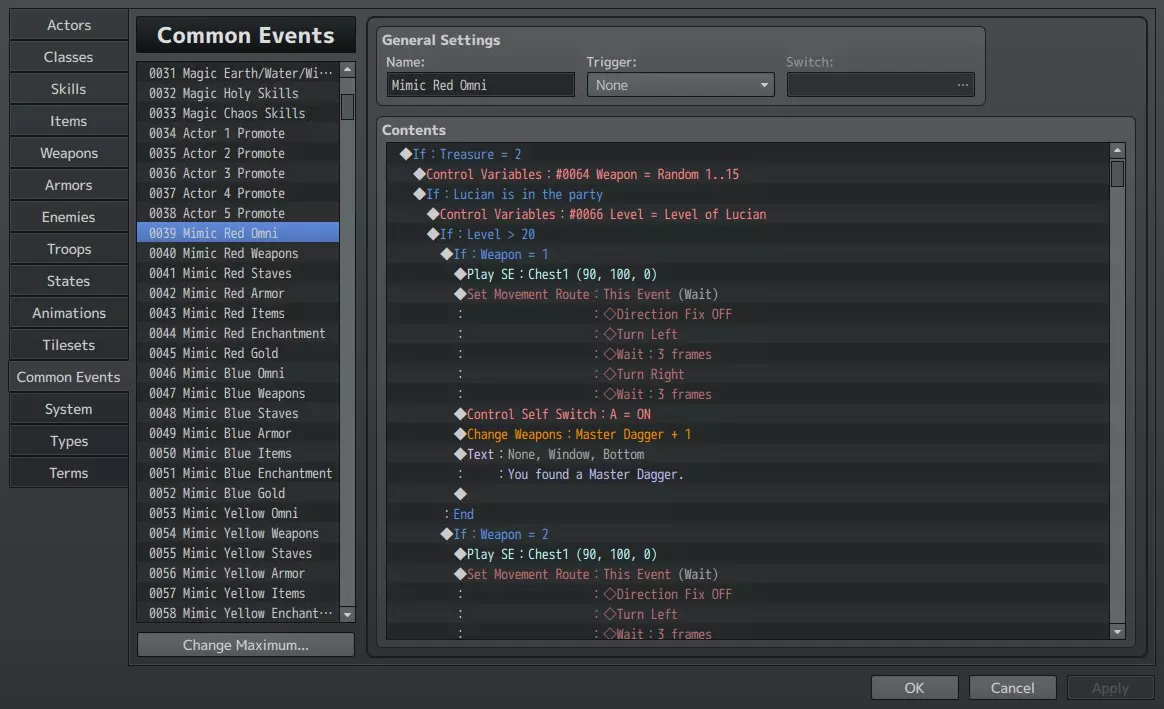Select the 'If : Weapon = 1' line
Screen dimensions: 1164x709
(x=748, y=255)
